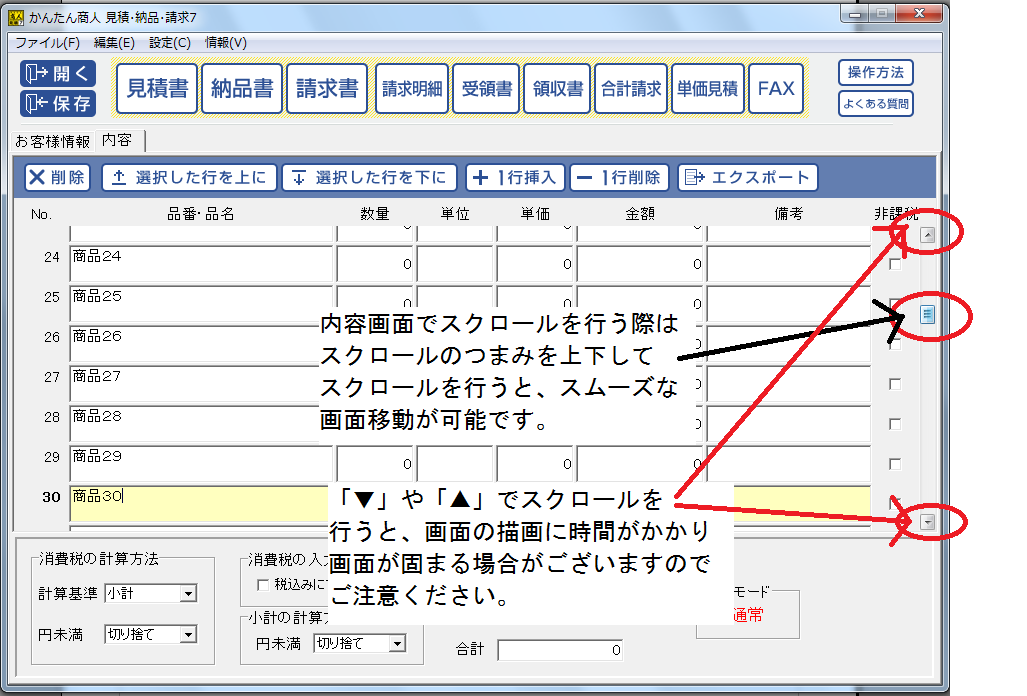Click the red 通常 mode text

pos(748,615)
